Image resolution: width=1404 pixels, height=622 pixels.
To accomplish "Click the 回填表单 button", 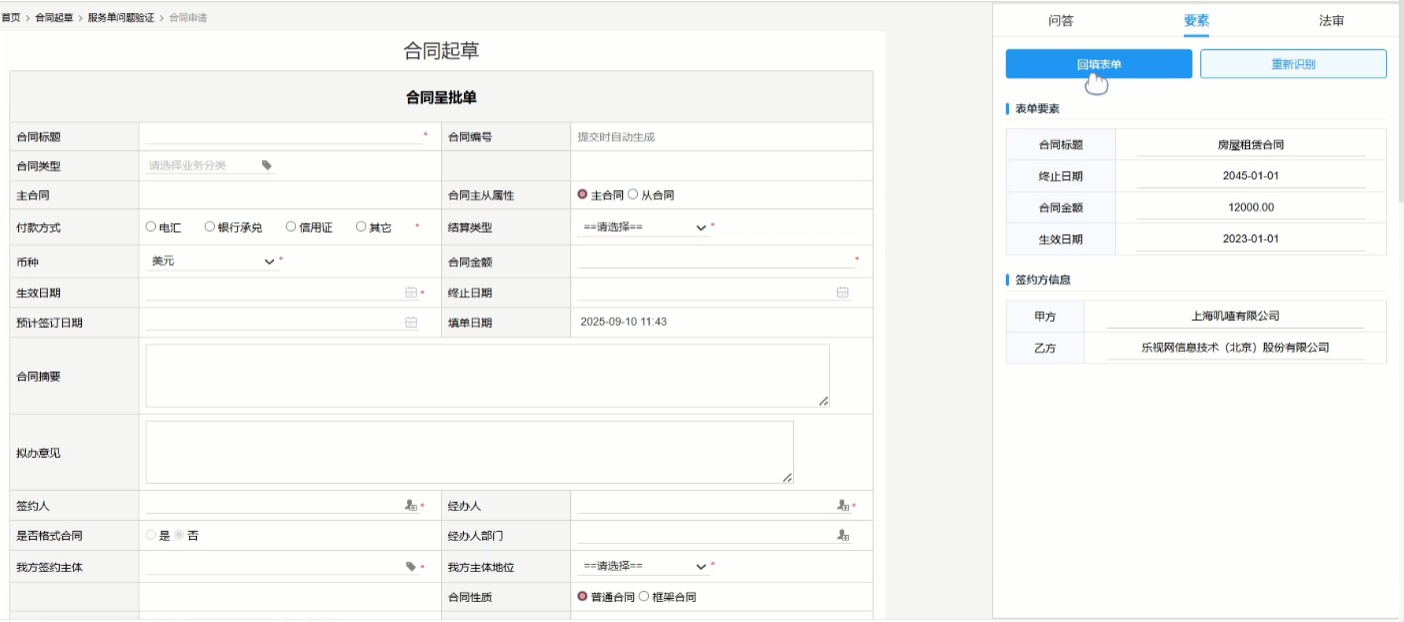I will pyautogui.click(x=1099, y=64).
